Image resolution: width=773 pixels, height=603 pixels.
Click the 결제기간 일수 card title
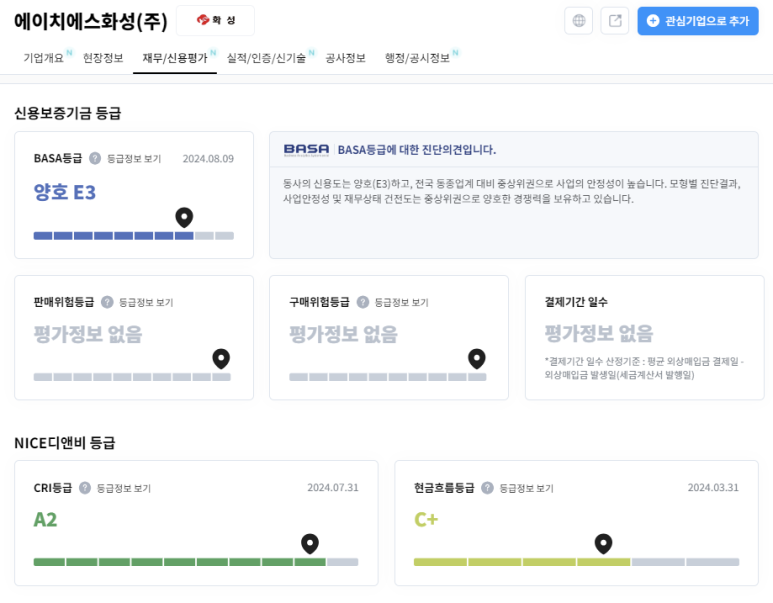(576, 302)
